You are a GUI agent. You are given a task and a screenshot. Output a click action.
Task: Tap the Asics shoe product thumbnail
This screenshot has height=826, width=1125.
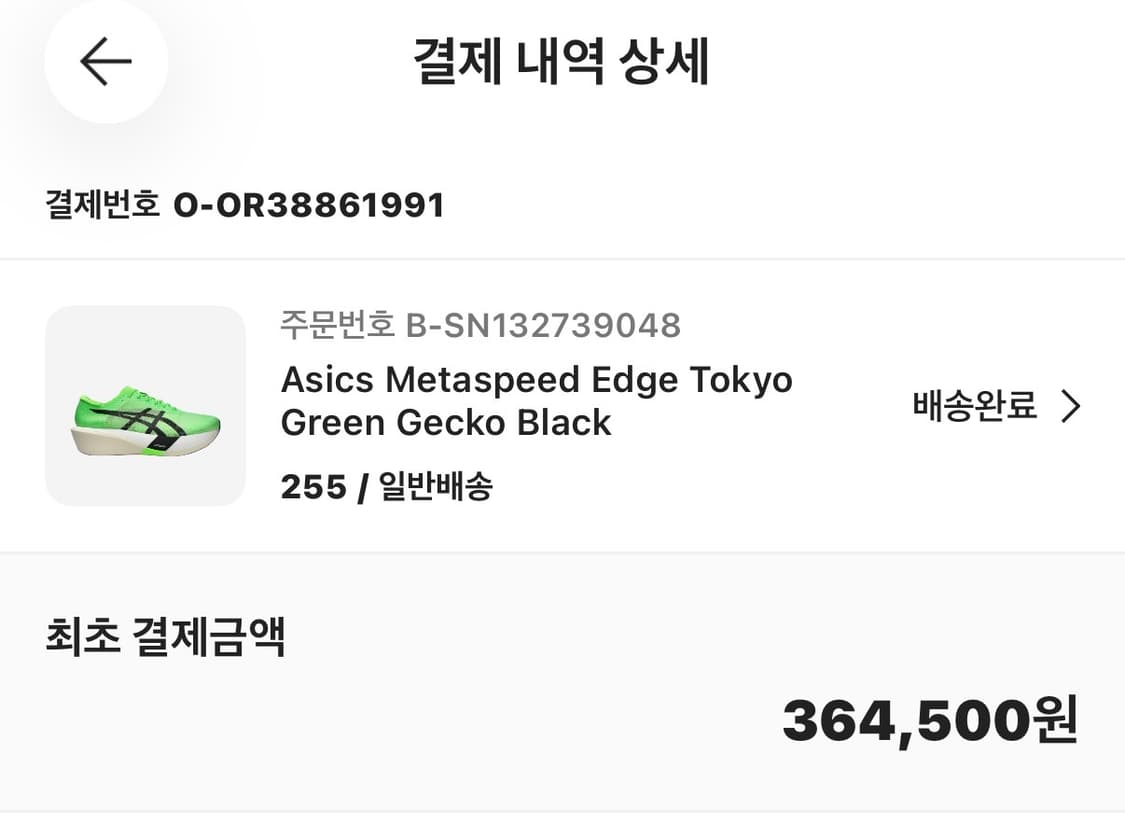click(x=145, y=406)
